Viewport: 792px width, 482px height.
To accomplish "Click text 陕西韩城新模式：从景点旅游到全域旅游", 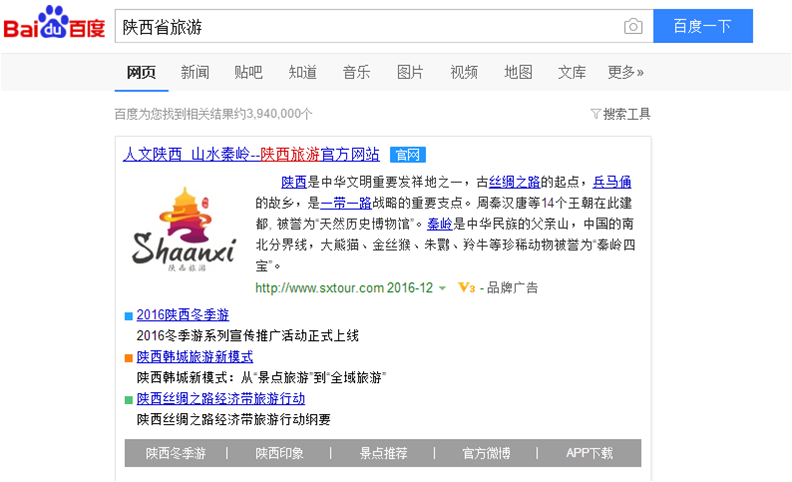I will click(261, 377).
